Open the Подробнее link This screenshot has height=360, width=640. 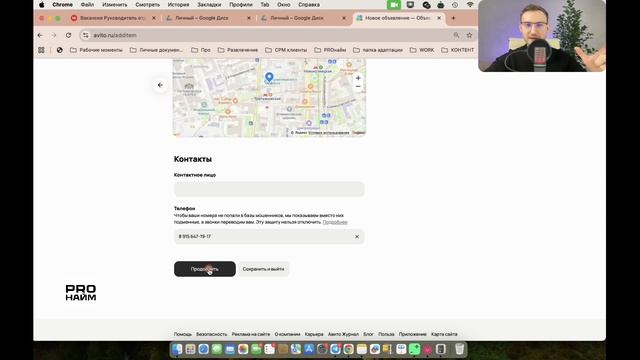click(x=335, y=222)
